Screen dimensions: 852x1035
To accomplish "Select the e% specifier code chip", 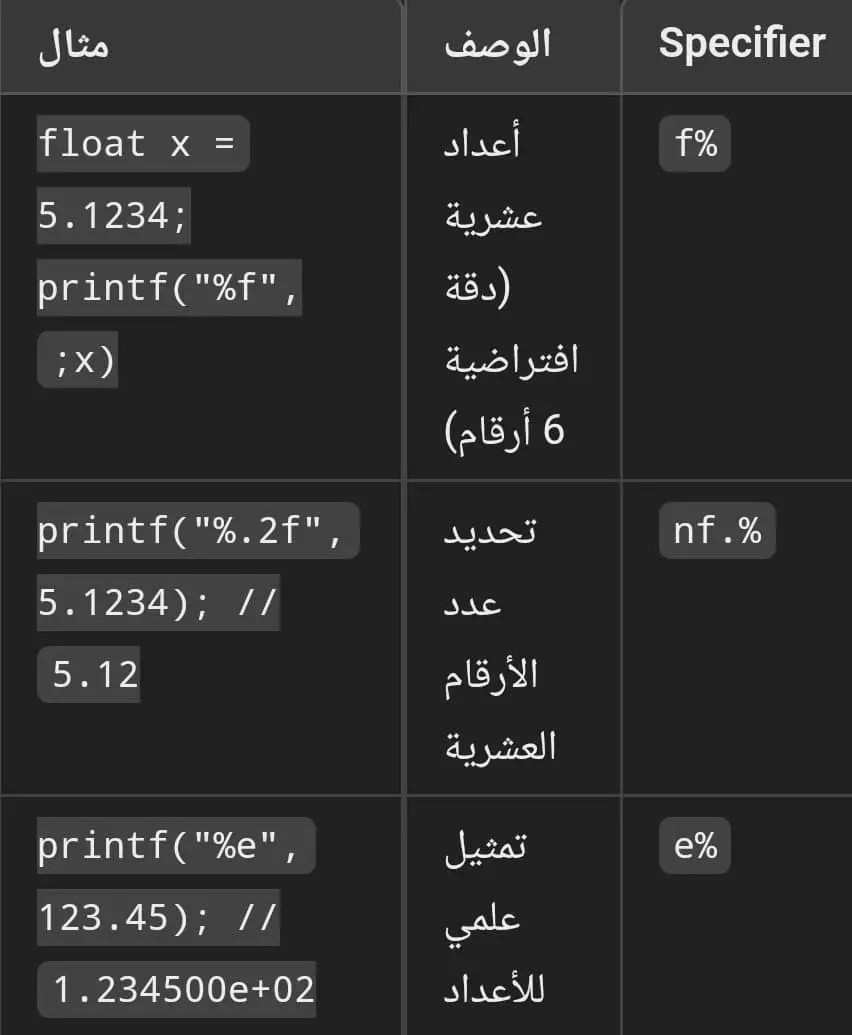I will (695, 846).
